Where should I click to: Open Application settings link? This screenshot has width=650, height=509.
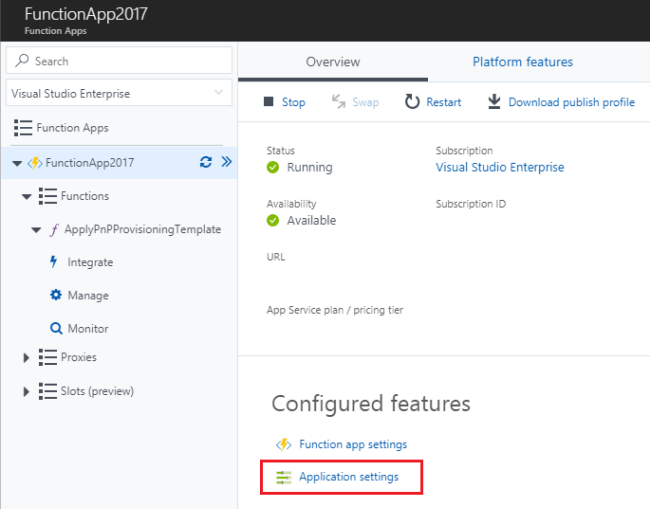349,477
